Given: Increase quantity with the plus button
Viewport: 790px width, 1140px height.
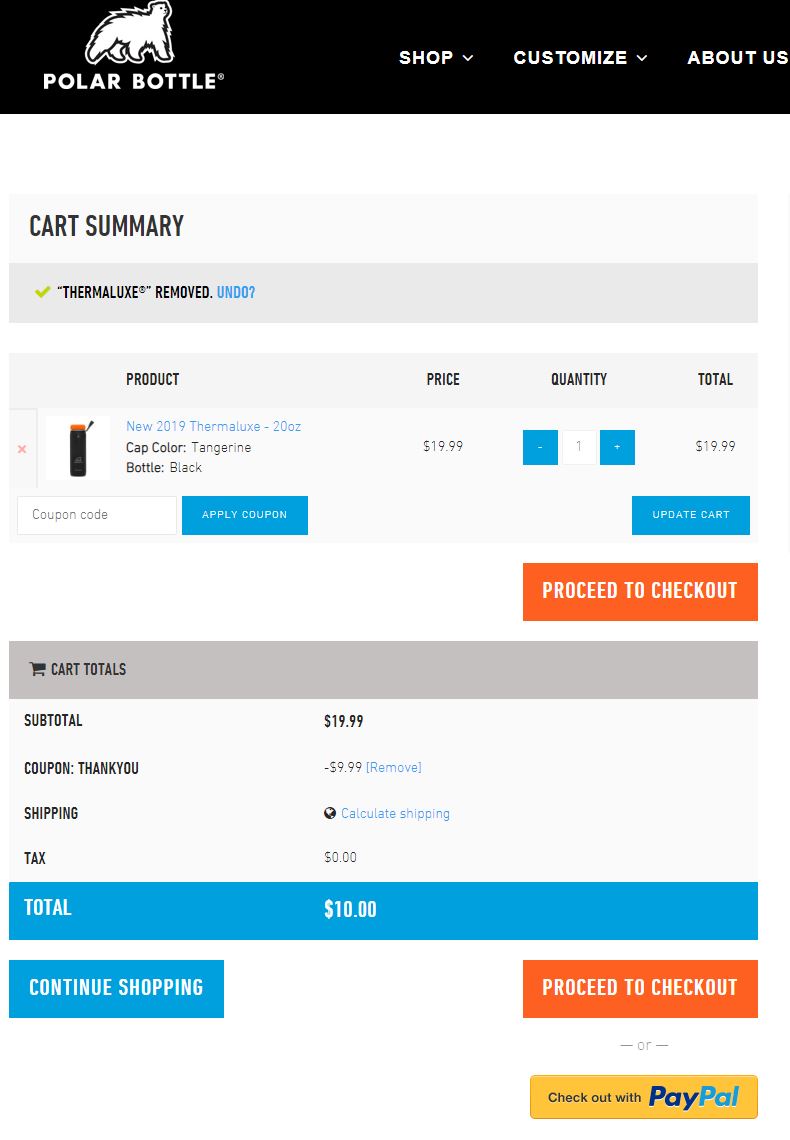Looking at the screenshot, I should click(x=617, y=447).
